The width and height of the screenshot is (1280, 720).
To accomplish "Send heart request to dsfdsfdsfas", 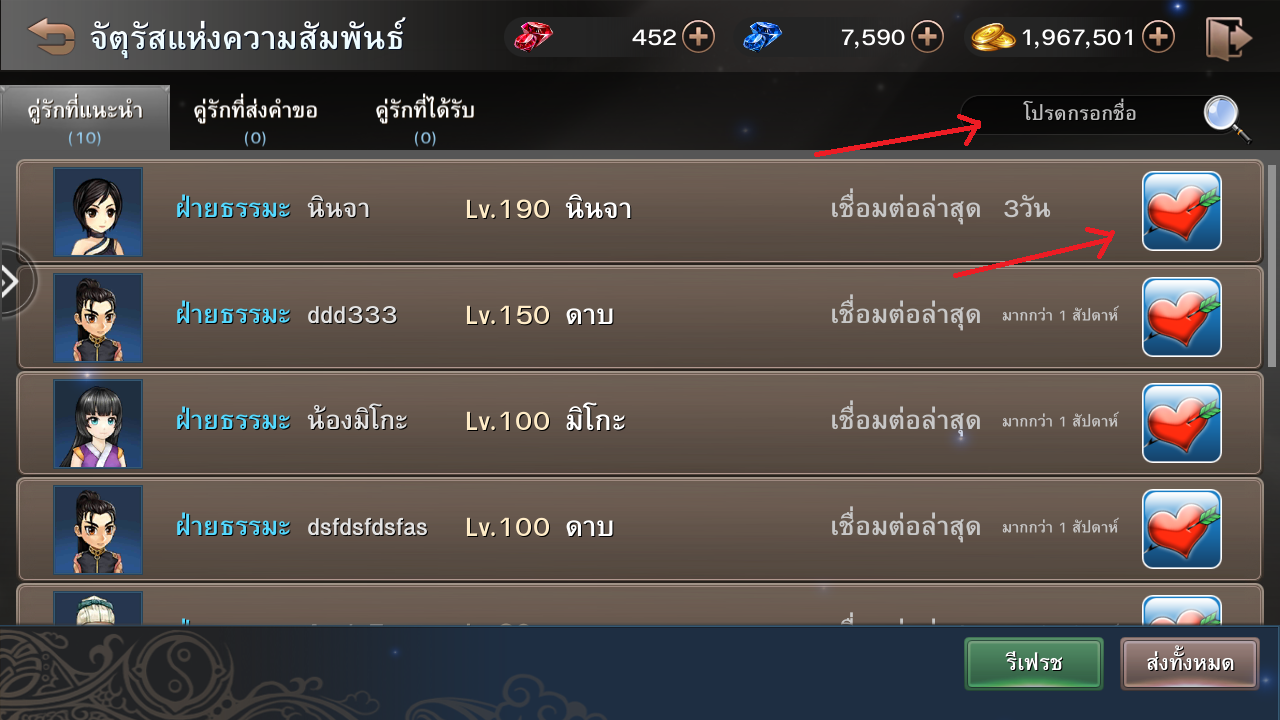I will point(1181,529).
